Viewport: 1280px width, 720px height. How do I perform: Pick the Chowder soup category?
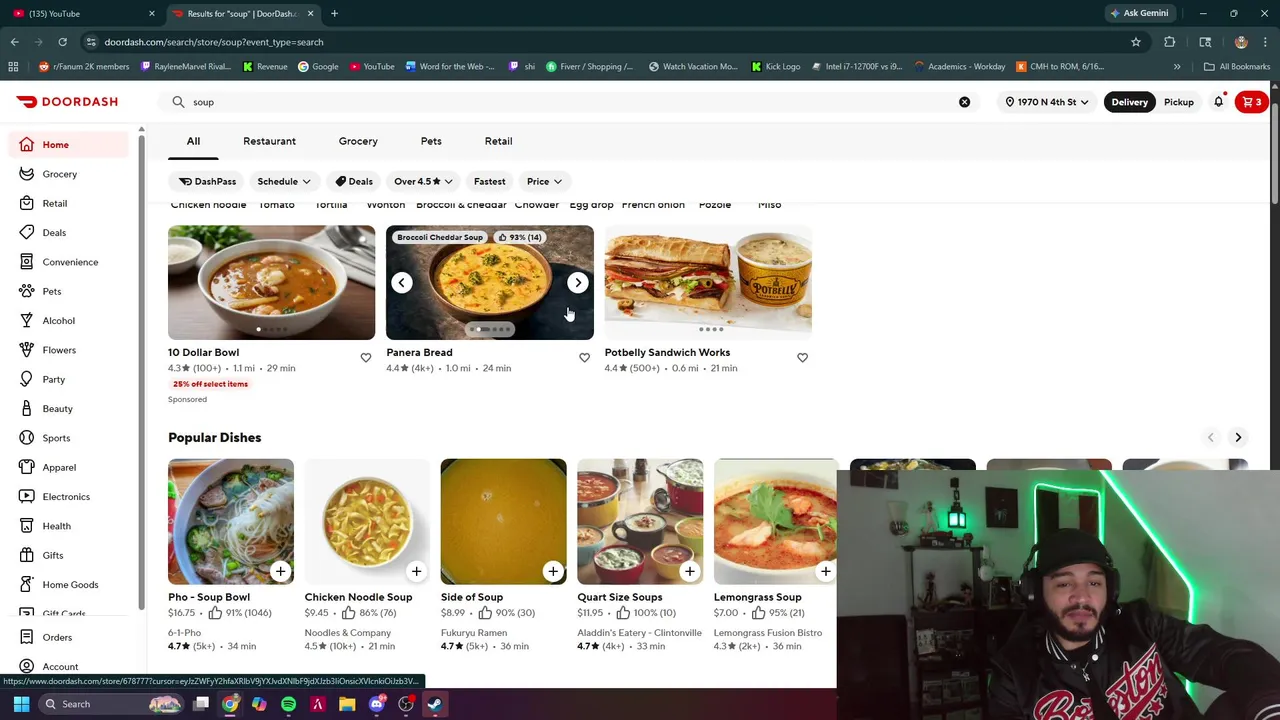tap(537, 205)
